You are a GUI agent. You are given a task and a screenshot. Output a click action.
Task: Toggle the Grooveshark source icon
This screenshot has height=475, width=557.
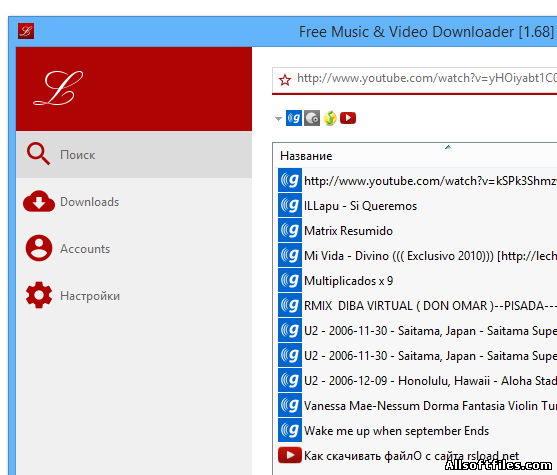pyautogui.click(x=294, y=118)
